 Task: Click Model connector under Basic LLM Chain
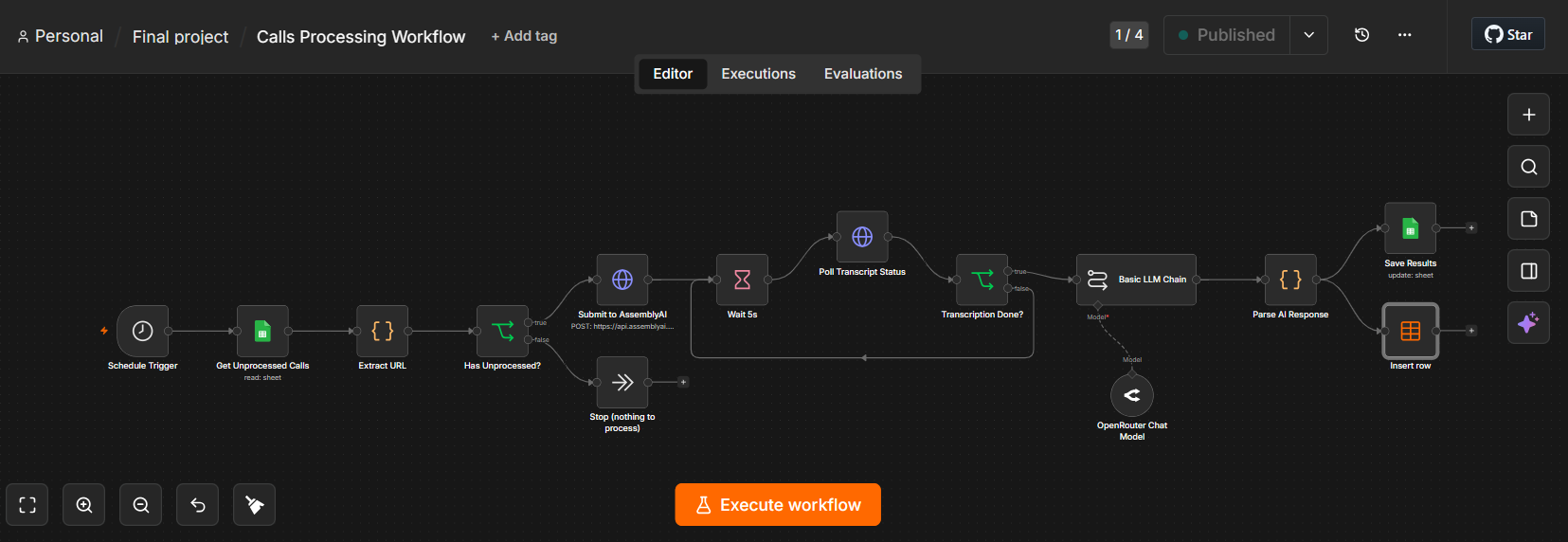[1098, 306]
